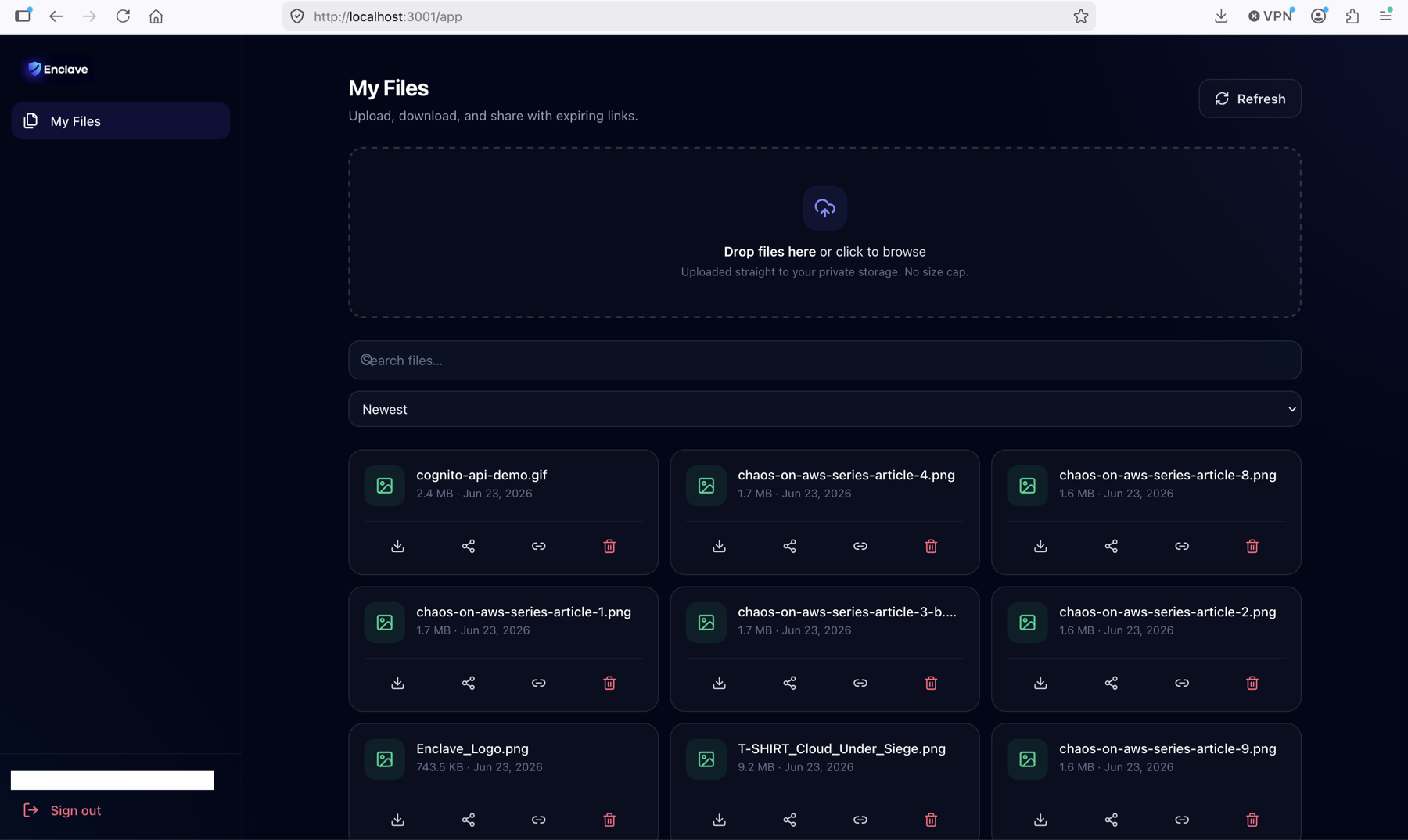
Task: Click the Refresh button
Action: [1249, 99]
